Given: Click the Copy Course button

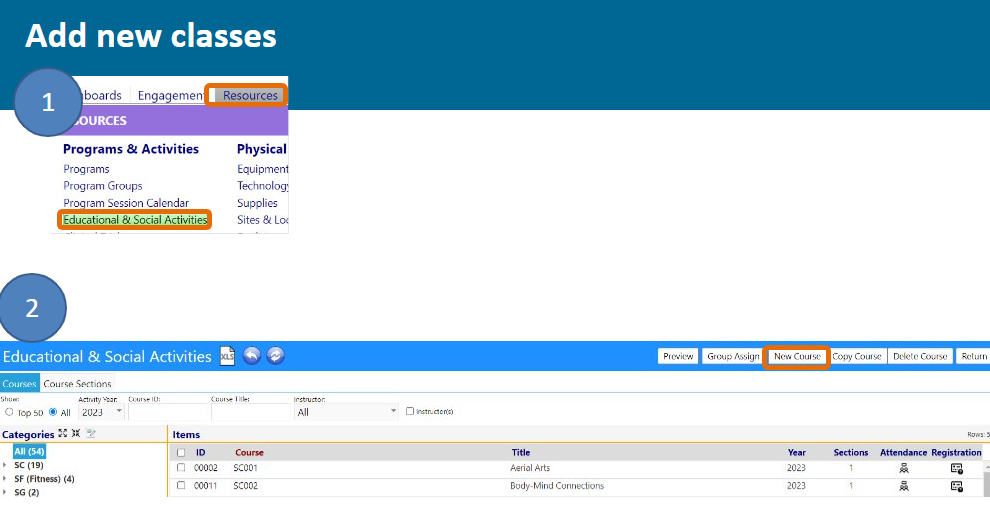Looking at the screenshot, I should [857, 356].
